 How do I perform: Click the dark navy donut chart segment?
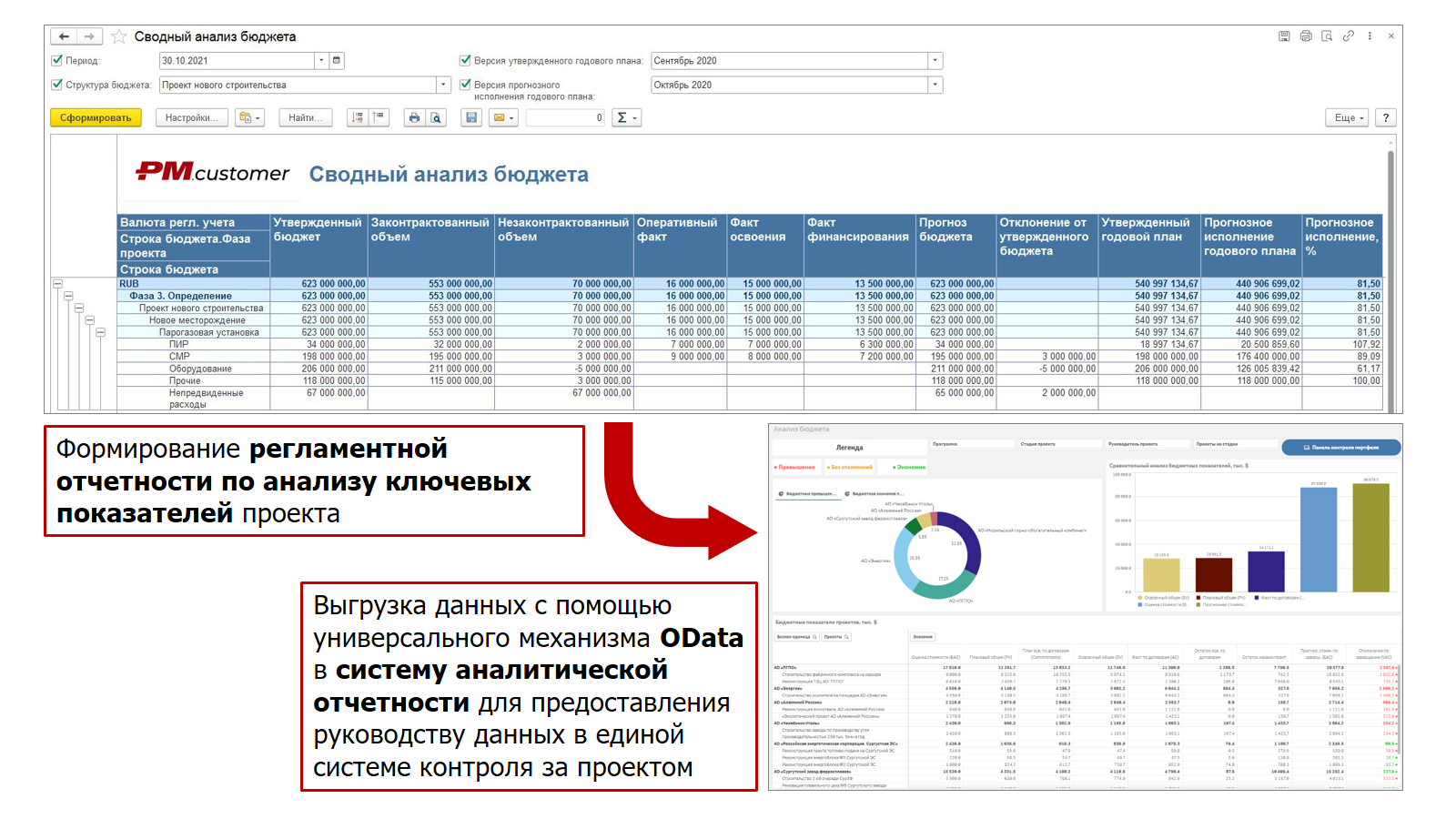tap(971, 543)
